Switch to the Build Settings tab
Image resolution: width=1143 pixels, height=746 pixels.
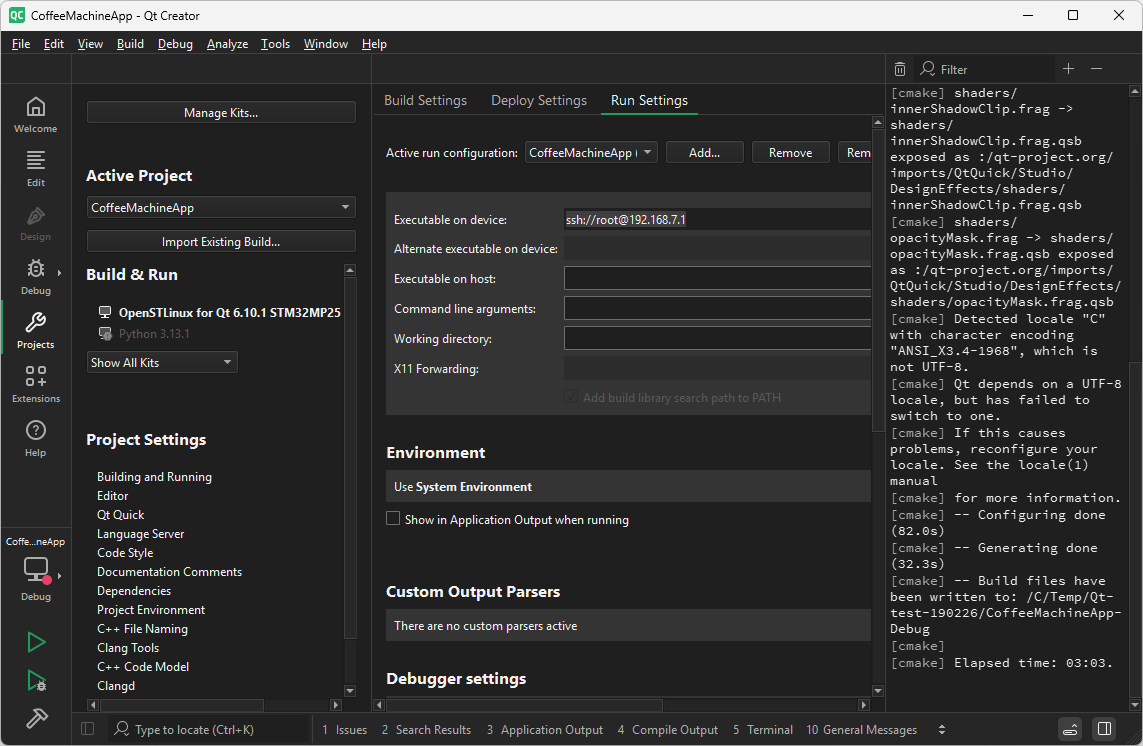tap(424, 100)
